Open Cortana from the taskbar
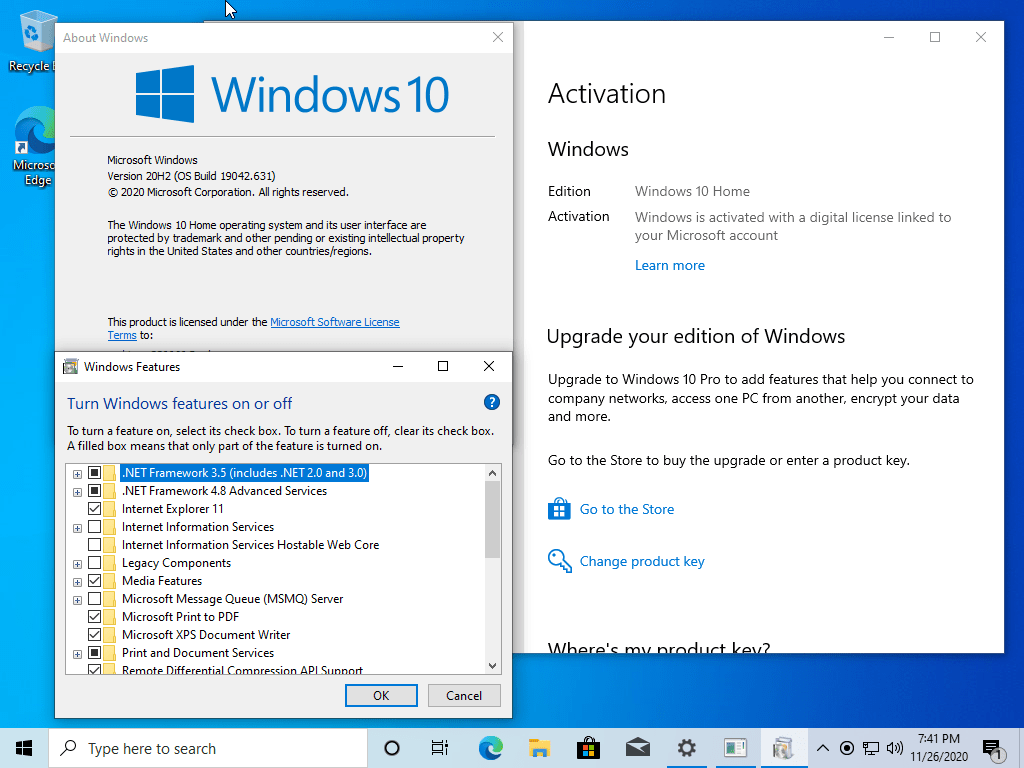This screenshot has height=768, width=1024. tap(392, 748)
